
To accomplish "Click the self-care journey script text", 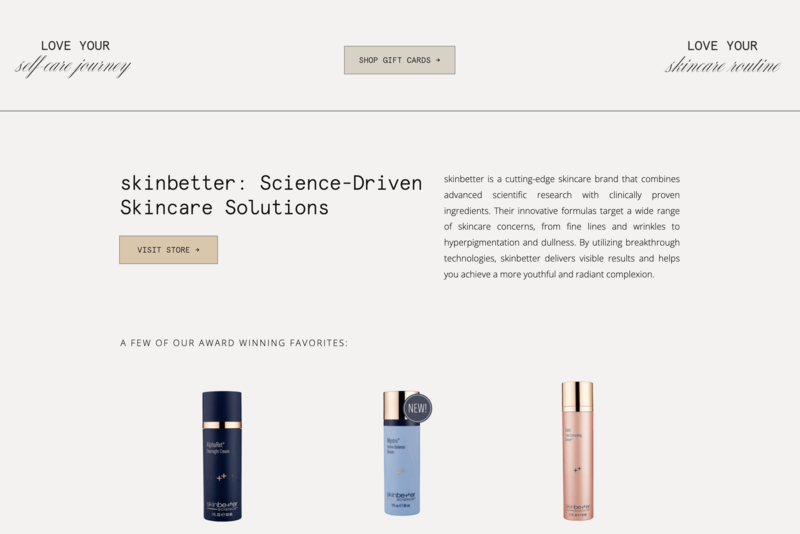I will click(73, 67).
